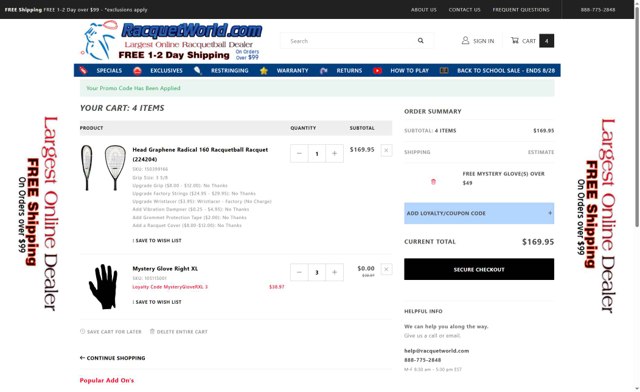This screenshot has height=392, width=640.
Task: Click Delete Entire Cart
Action: coord(182,332)
